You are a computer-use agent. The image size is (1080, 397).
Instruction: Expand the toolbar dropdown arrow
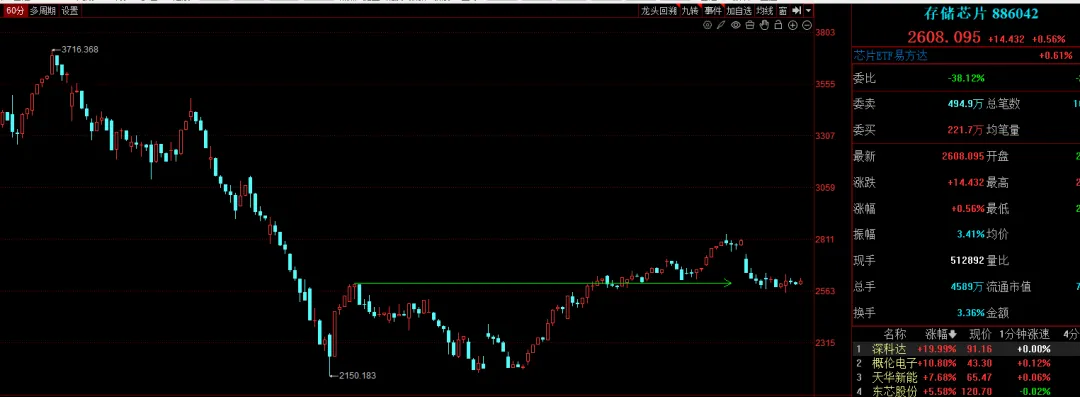[x=808, y=10]
